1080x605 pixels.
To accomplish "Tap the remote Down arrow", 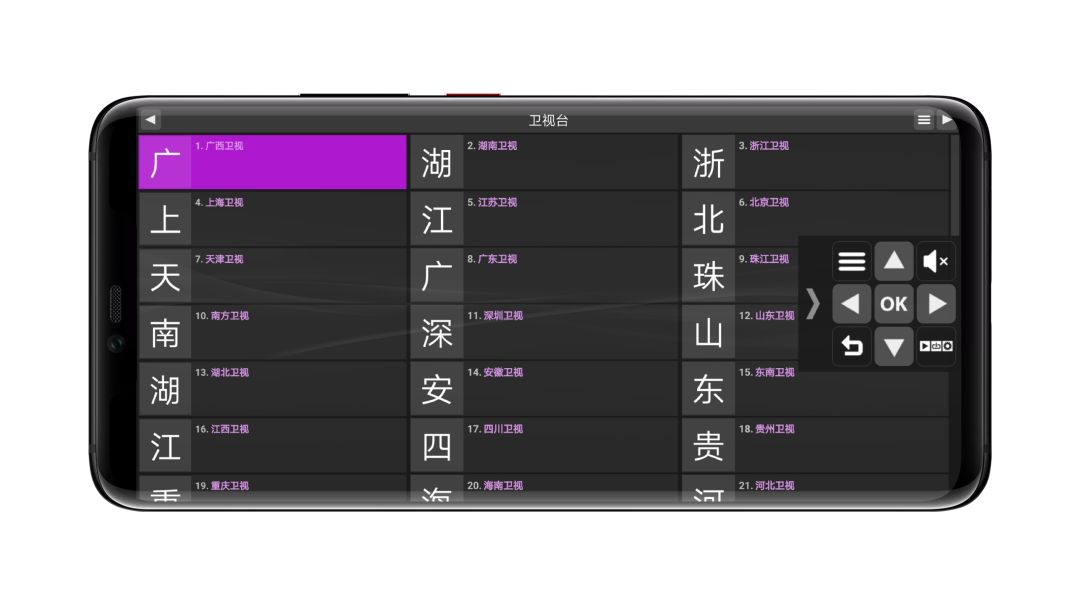I will (x=894, y=346).
